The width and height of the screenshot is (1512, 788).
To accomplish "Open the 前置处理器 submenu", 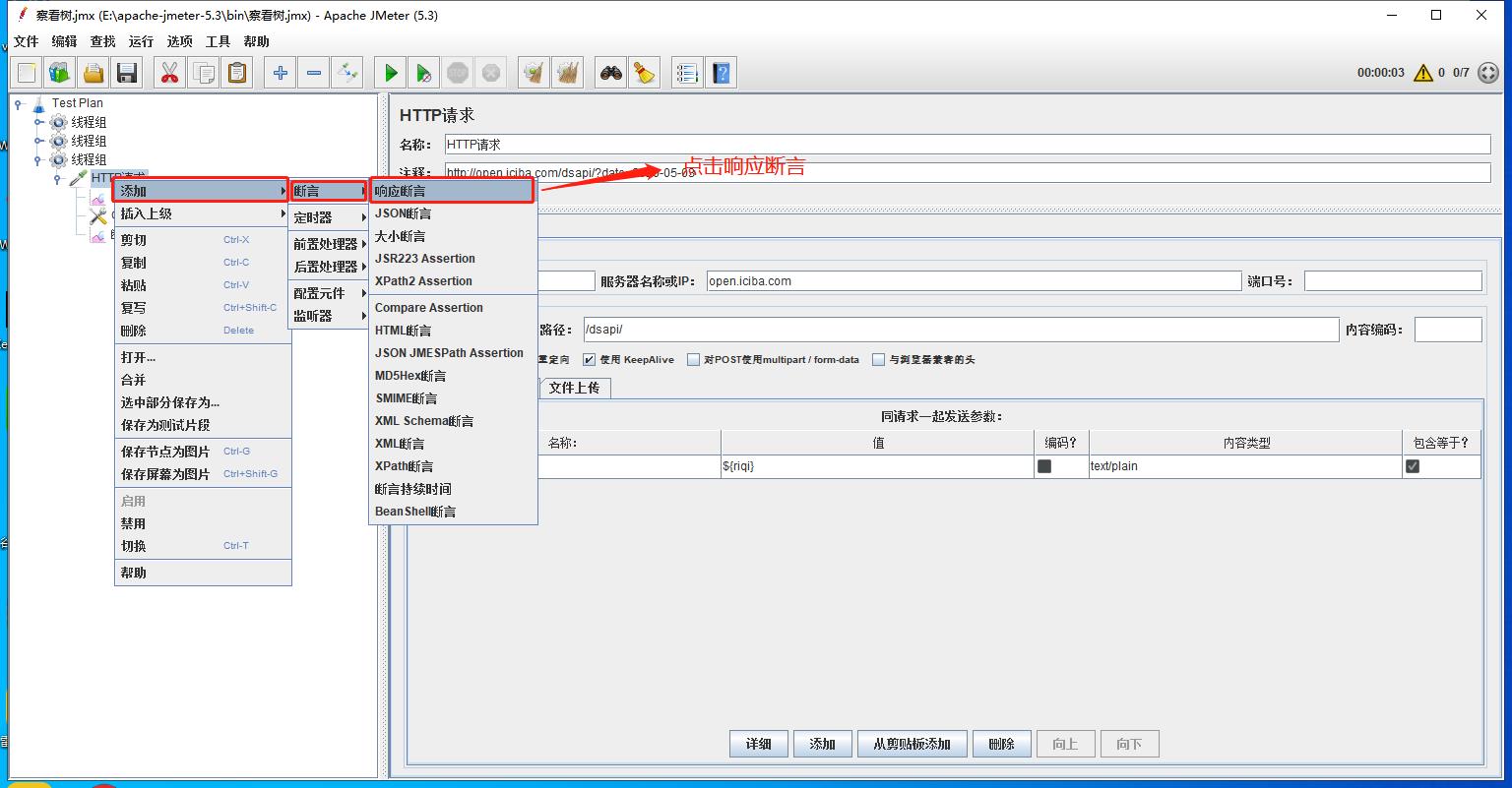I will (329, 244).
